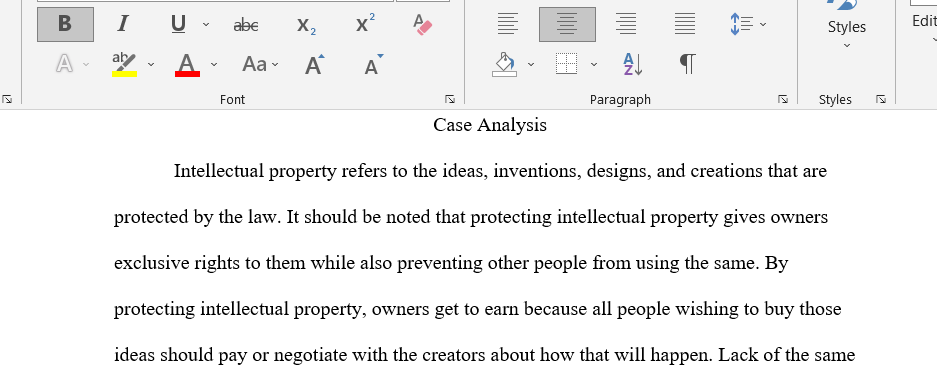Apply red font color
937x380 pixels.
(187, 64)
